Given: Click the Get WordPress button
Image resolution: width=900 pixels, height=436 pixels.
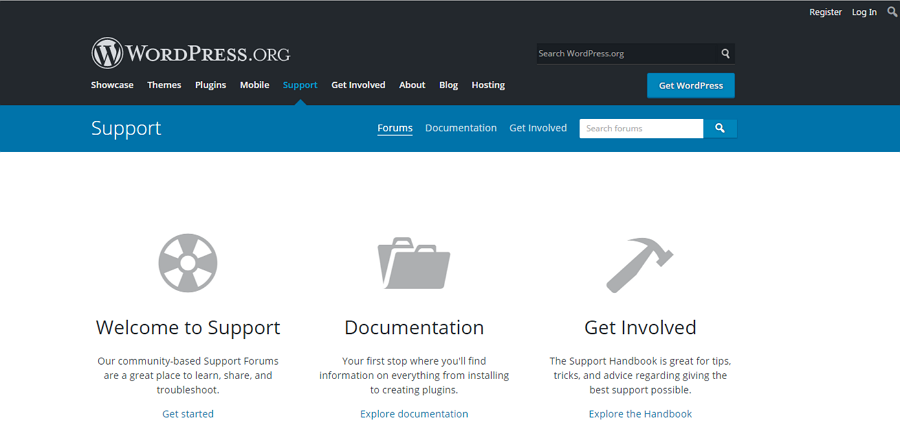Looking at the screenshot, I should click(x=690, y=85).
